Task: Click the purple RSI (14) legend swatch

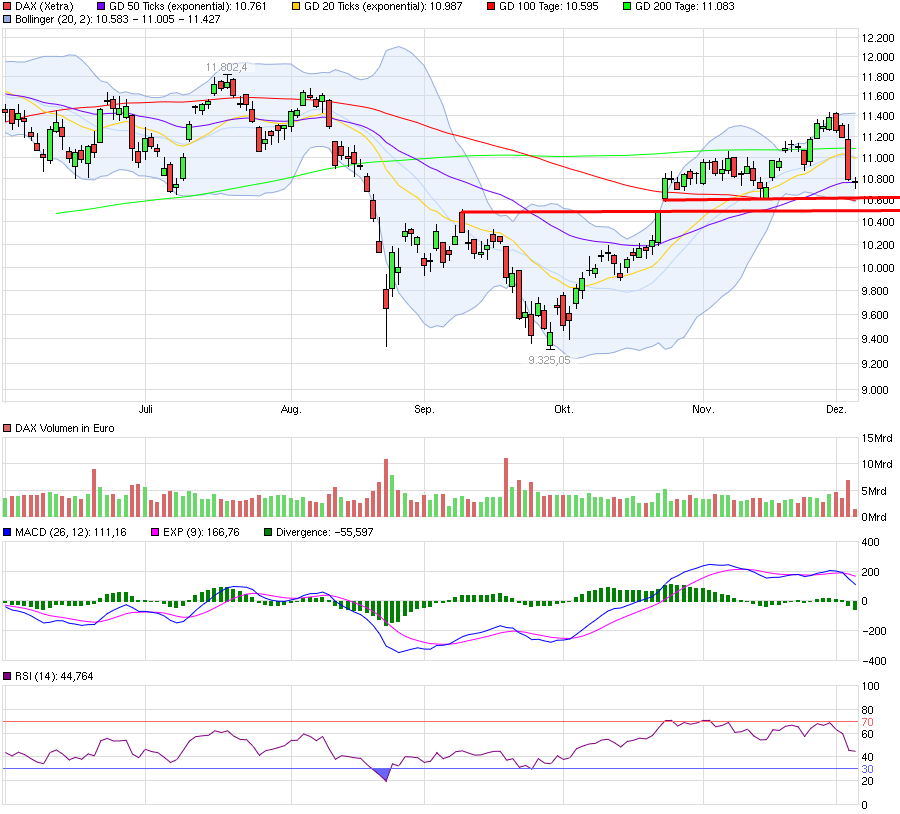Action: pos(7,676)
